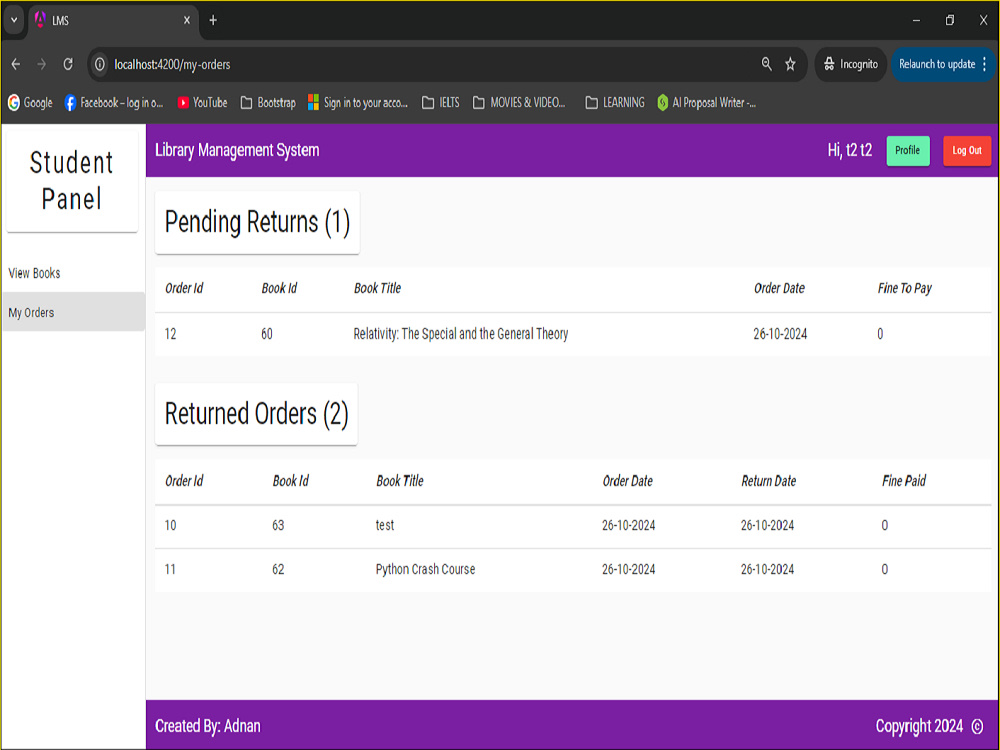Open the new tab plus button
1000x750 pixels.
(x=213, y=20)
